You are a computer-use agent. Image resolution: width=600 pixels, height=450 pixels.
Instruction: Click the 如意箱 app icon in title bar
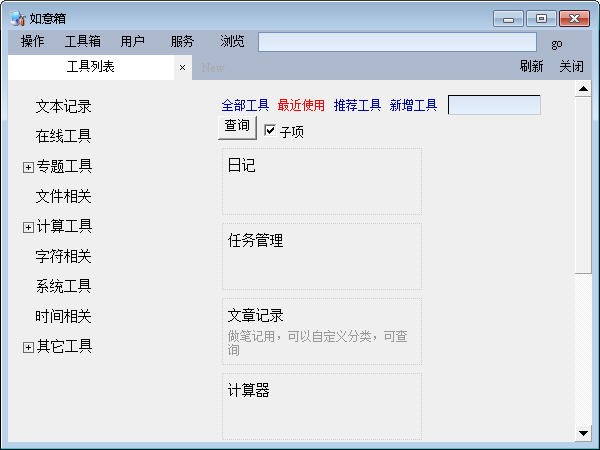tap(17, 18)
